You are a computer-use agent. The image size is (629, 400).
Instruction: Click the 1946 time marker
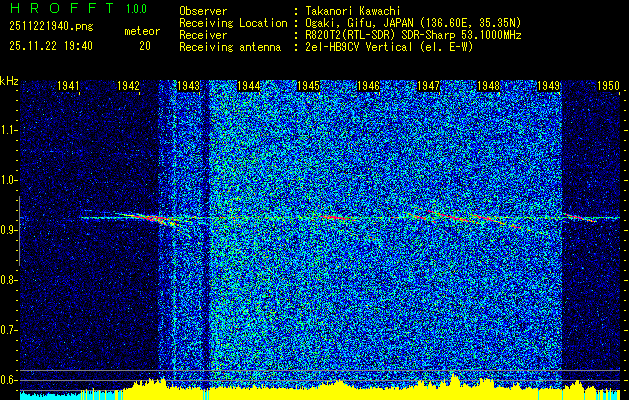pos(368,86)
